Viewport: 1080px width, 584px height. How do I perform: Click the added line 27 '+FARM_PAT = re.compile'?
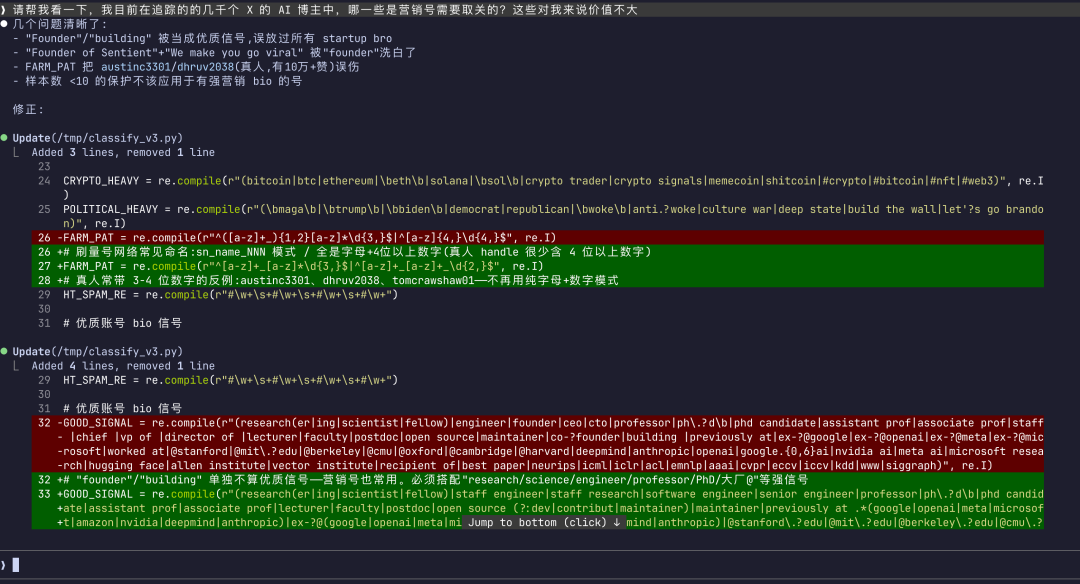[x=537, y=266]
